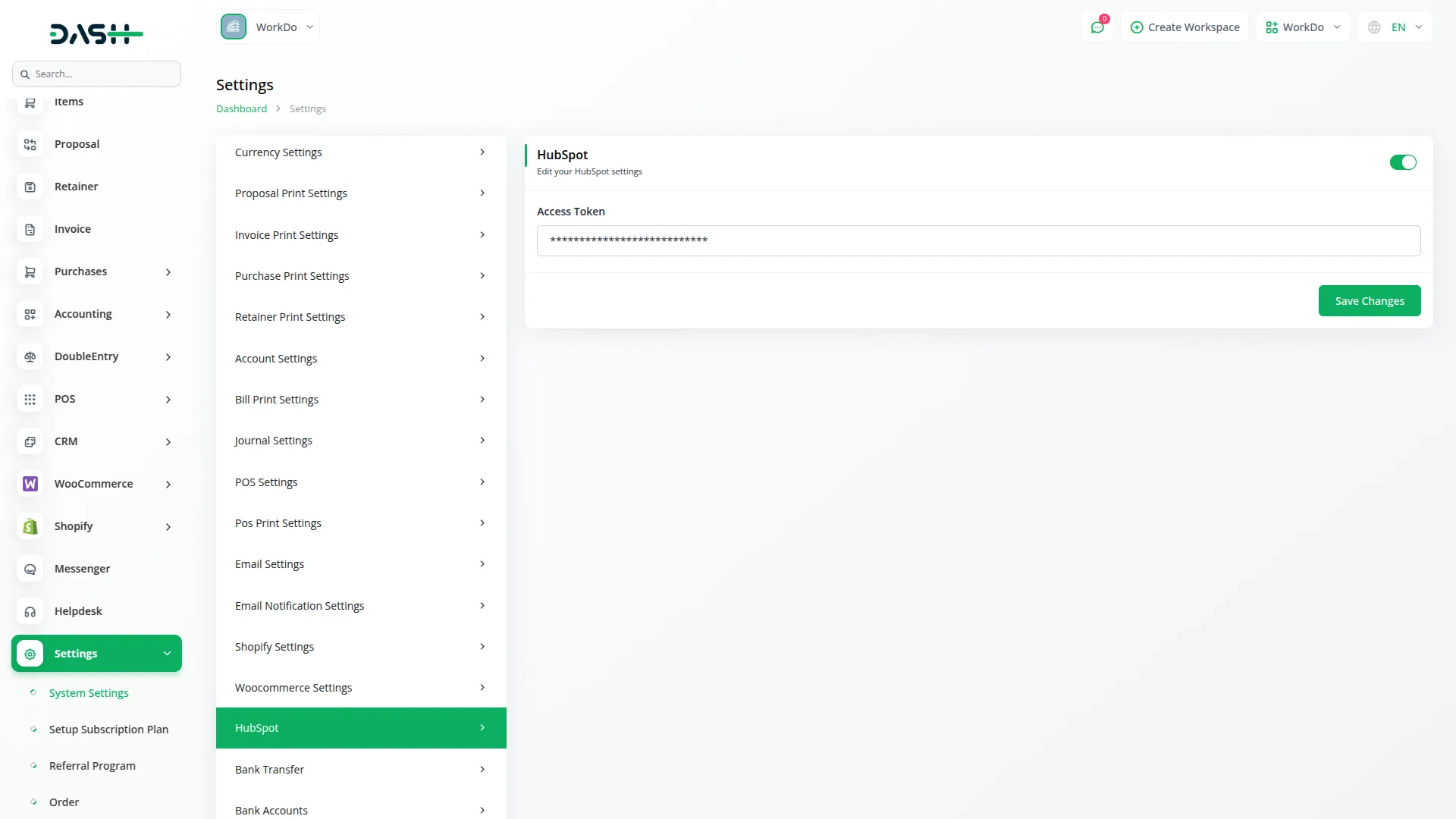Select the Retainer icon in sidebar
This screenshot has height=819, width=1456.
click(x=30, y=187)
